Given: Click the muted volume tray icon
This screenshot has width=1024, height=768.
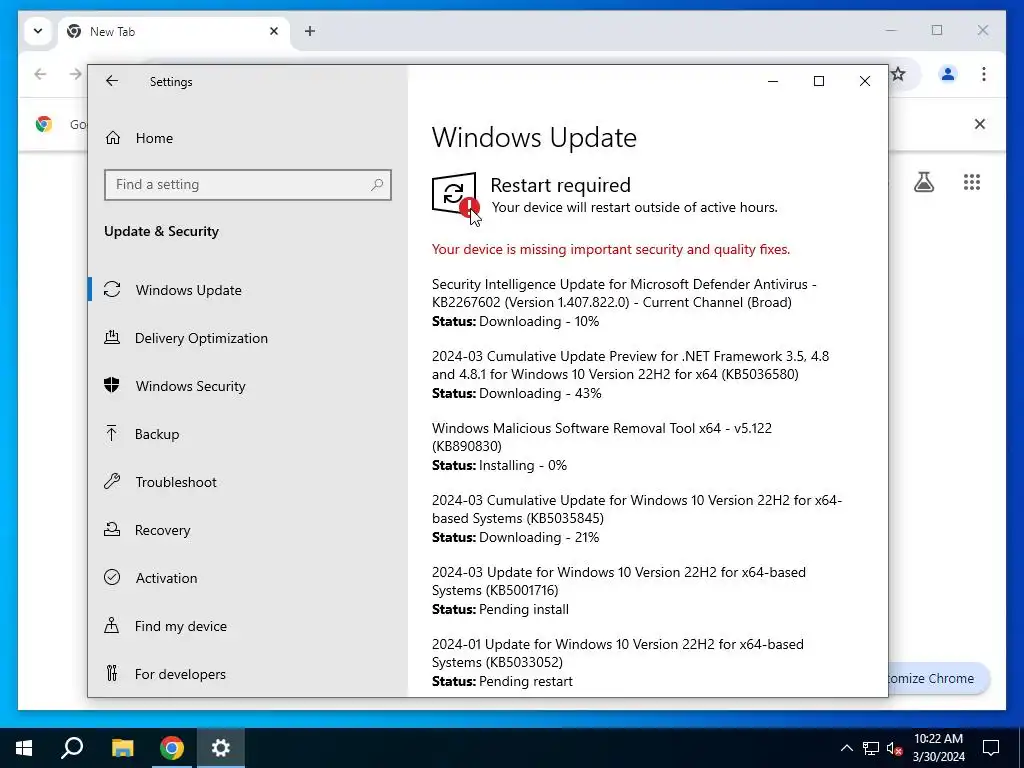Looking at the screenshot, I should pos(894,748).
